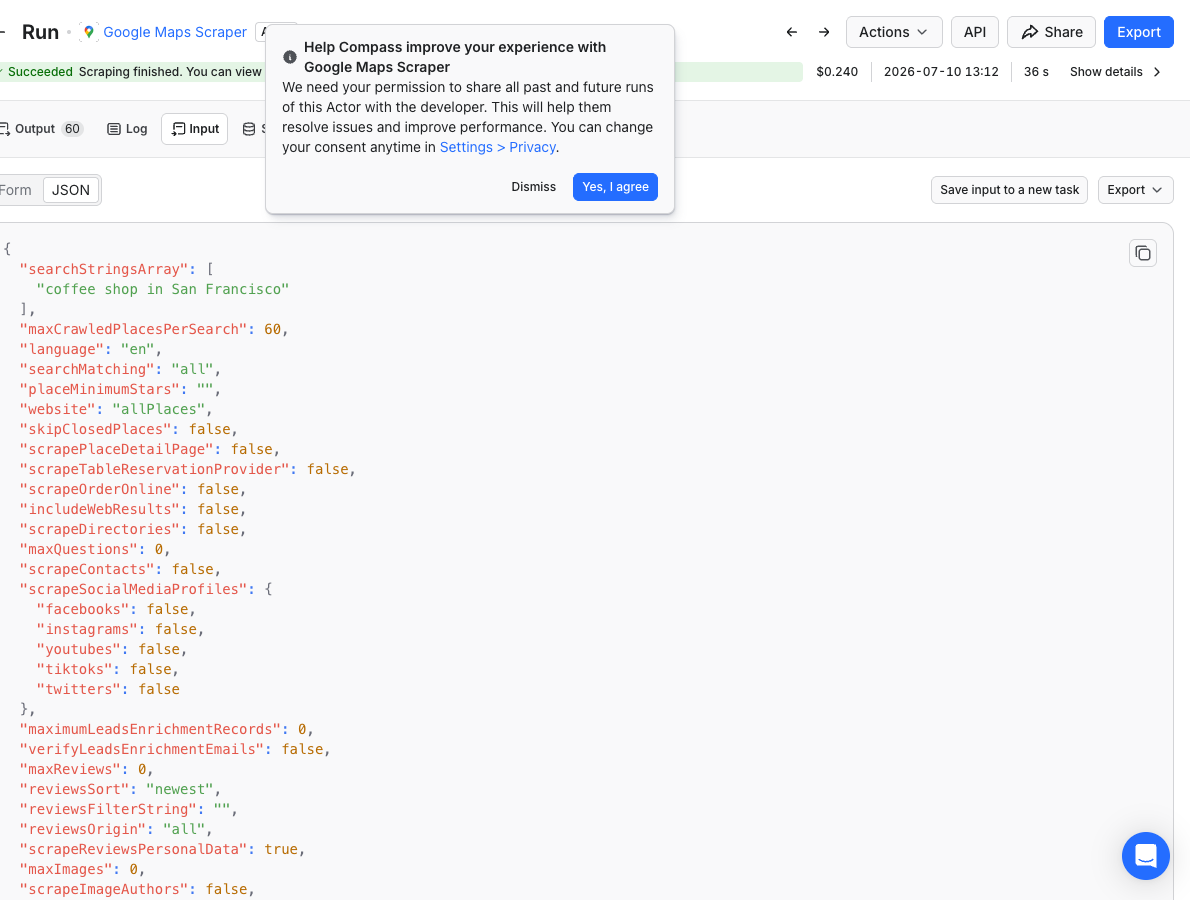This screenshot has width=1190, height=900.
Task: Go to previous run with left arrow
Action: (x=792, y=32)
